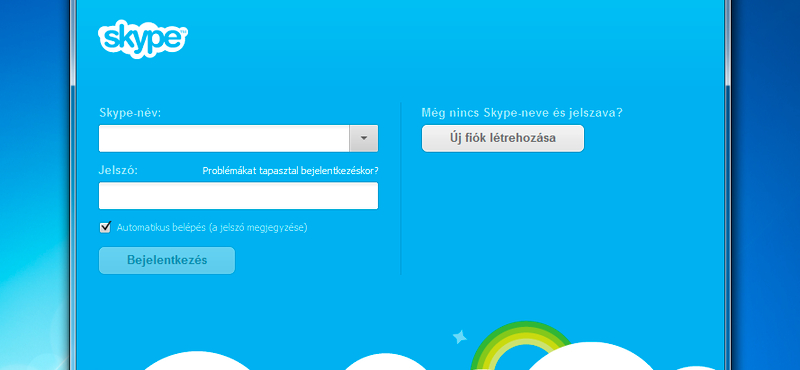Open the Skype-név dropdown arrow
Image resolution: width=800 pixels, height=370 pixels.
pyautogui.click(x=364, y=138)
